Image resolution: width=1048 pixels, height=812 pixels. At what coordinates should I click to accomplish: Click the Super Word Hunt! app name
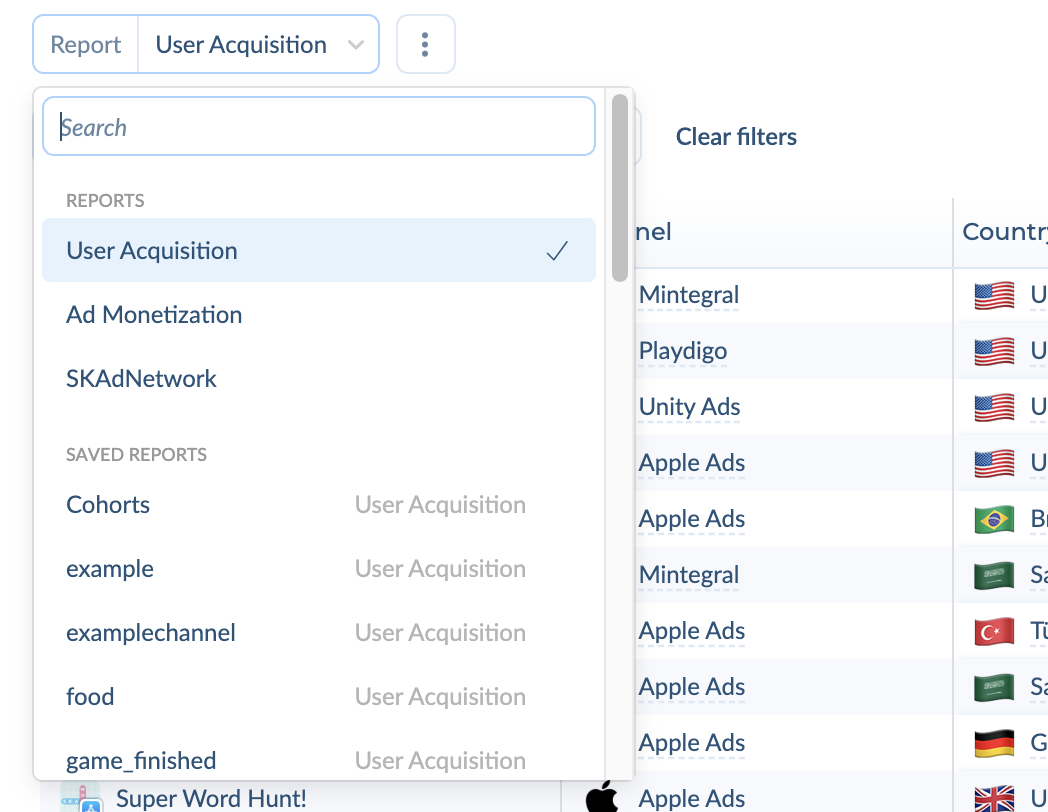211,799
